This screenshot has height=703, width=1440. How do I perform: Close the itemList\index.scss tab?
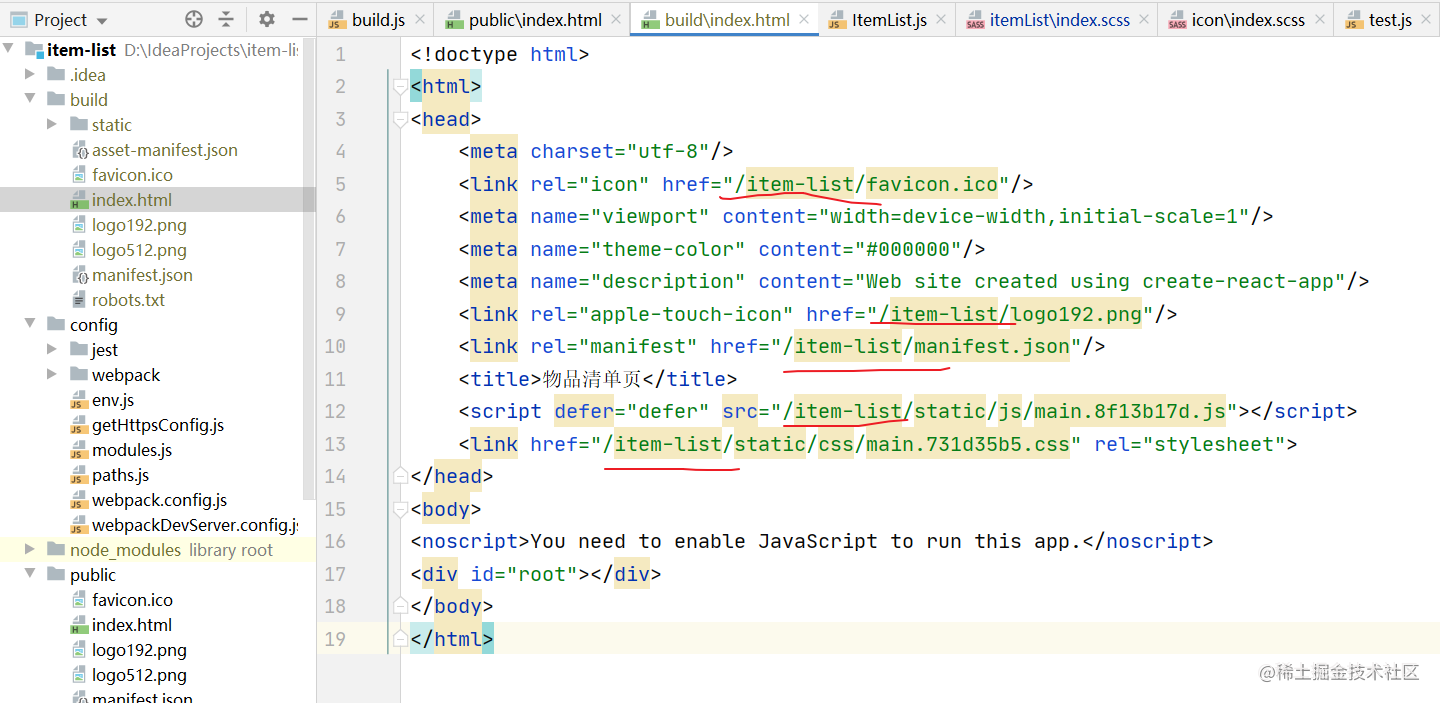point(1143,20)
